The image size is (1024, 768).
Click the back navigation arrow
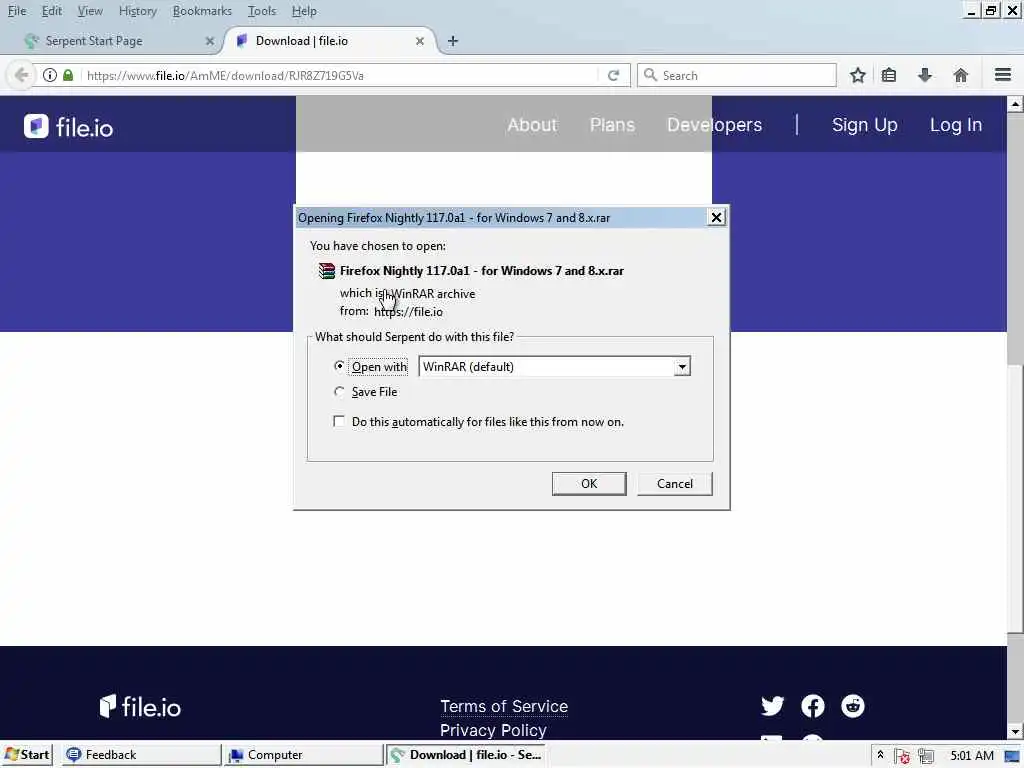(x=22, y=75)
